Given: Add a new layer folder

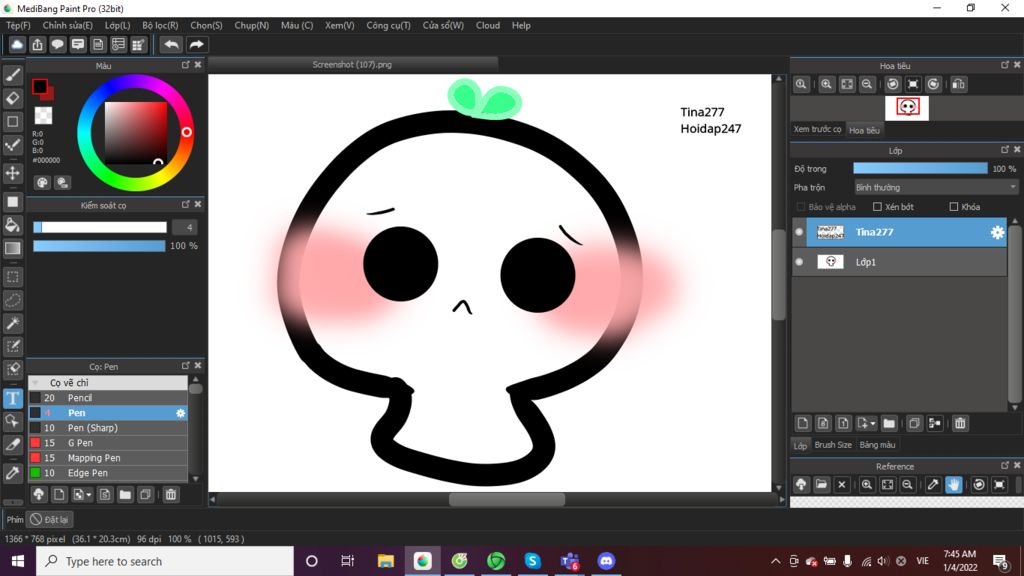Looking at the screenshot, I should (x=889, y=423).
